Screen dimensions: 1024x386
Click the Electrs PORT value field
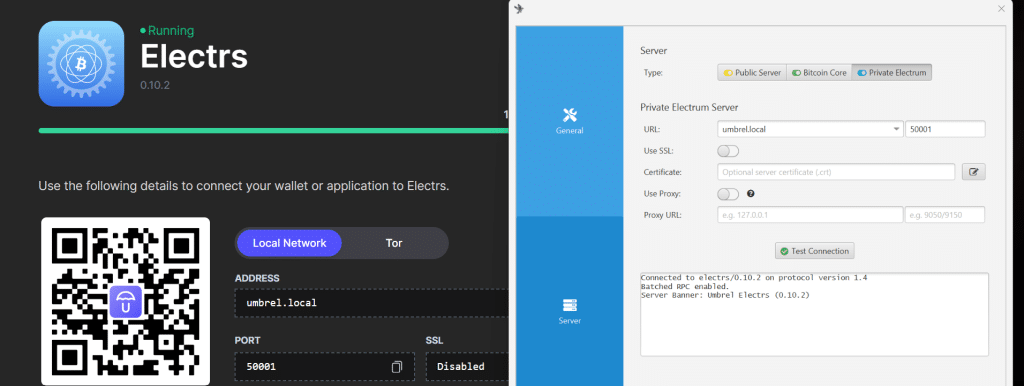pyautogui.click(x=325, y=366)
